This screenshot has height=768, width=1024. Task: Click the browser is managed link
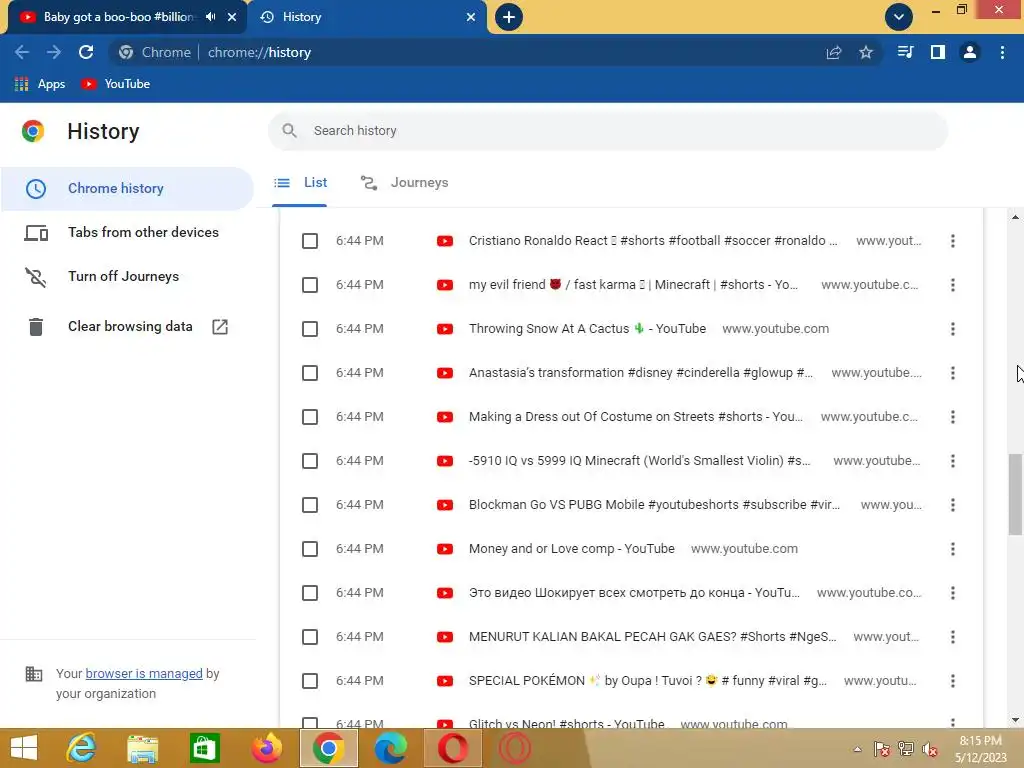[x=144, y=673]
